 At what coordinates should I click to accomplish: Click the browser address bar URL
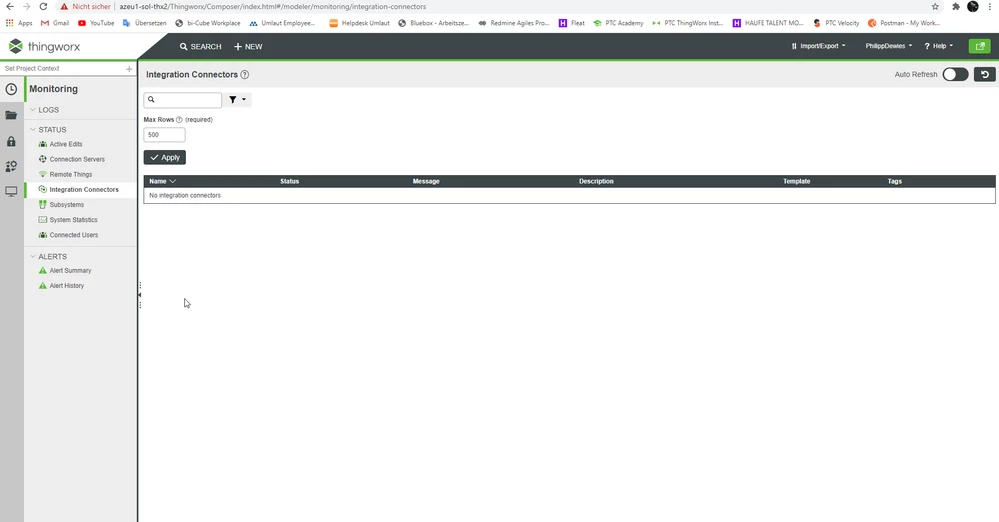pyautogui.click(x=273, y=6)
